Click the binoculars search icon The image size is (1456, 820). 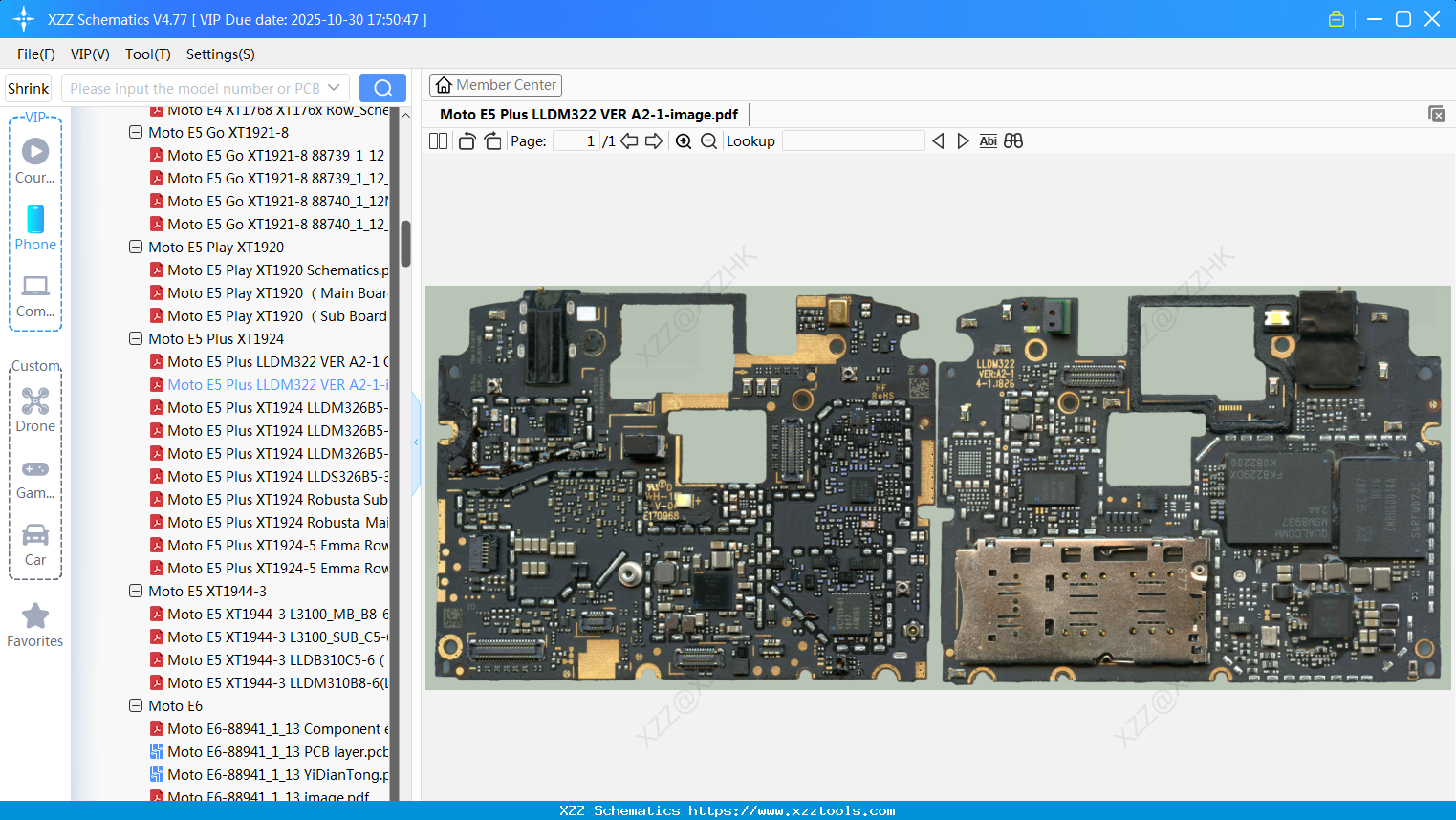(1013, 141)
